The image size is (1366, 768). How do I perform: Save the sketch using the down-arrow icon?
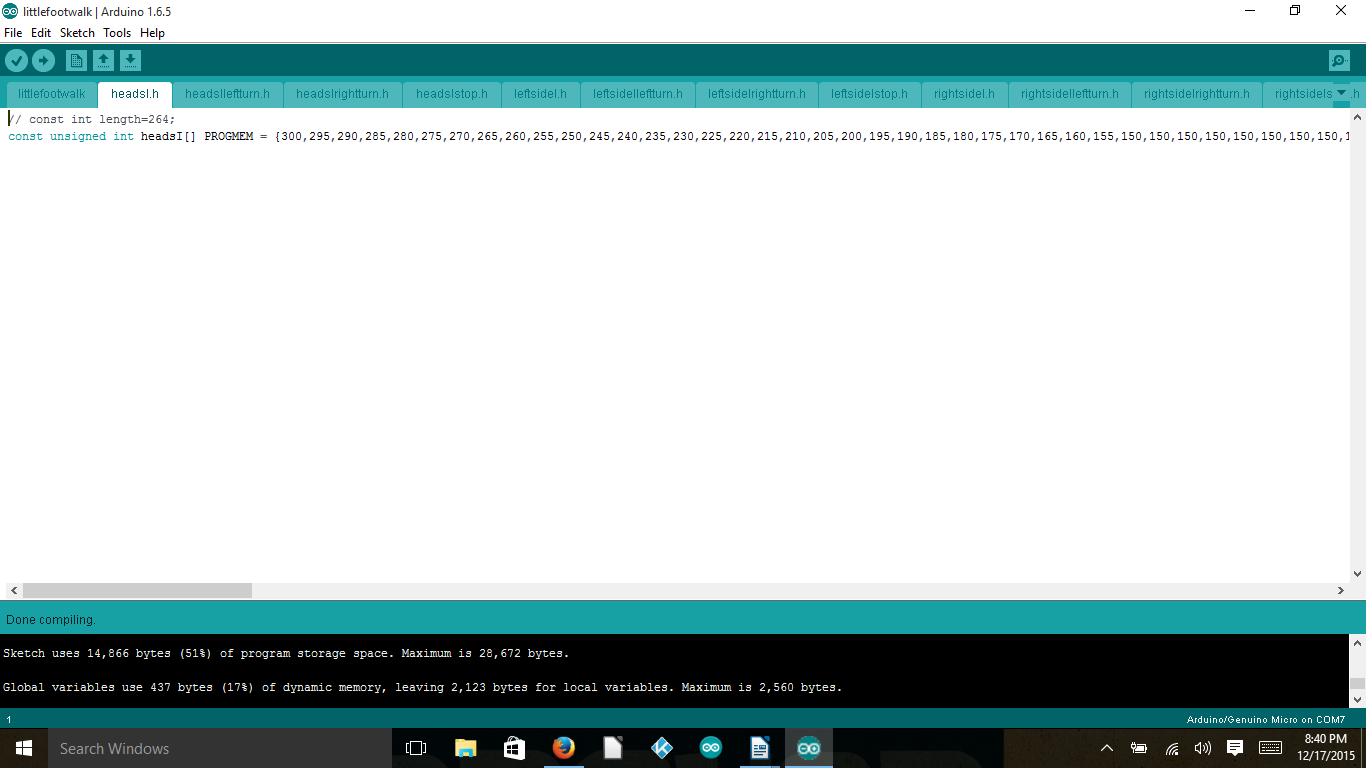pos(130,61)
